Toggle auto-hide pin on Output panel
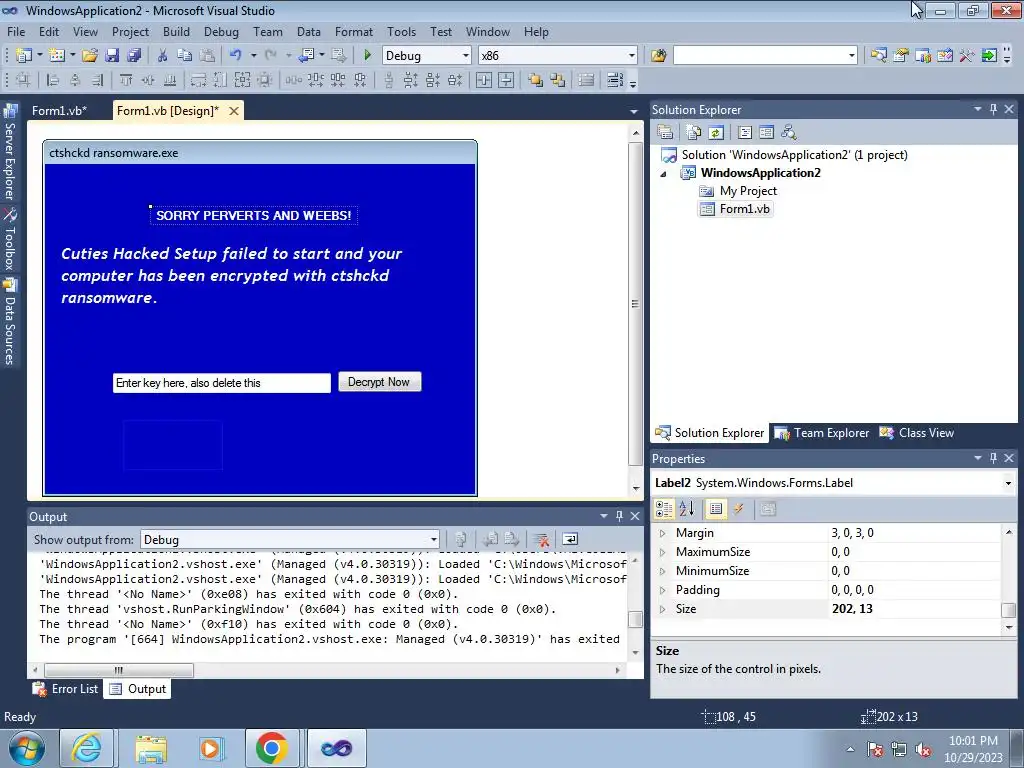Viewport: 1024px width, 768px height. click(619, 516)
